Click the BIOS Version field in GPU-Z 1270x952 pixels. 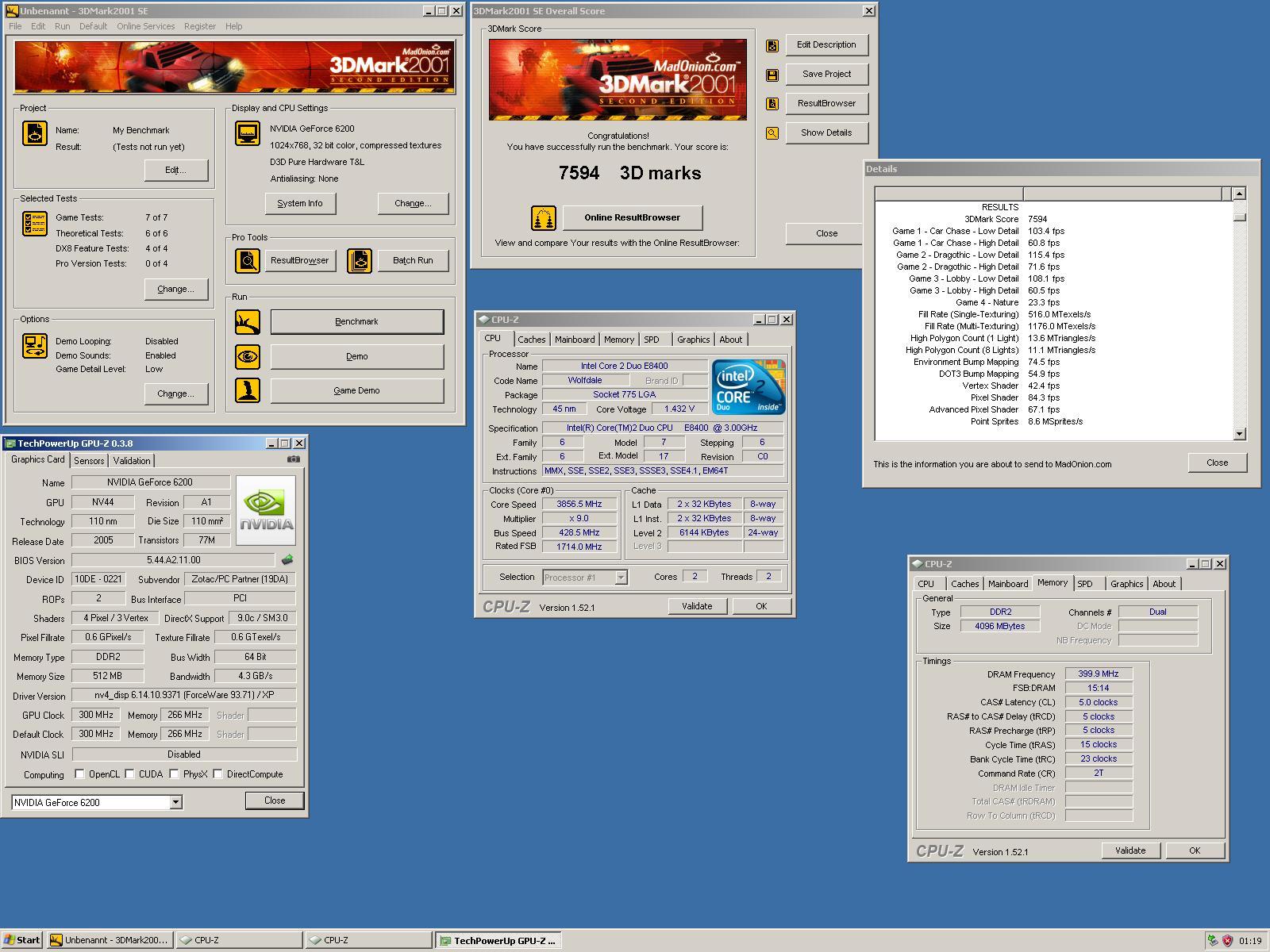(x=174, y=560)
